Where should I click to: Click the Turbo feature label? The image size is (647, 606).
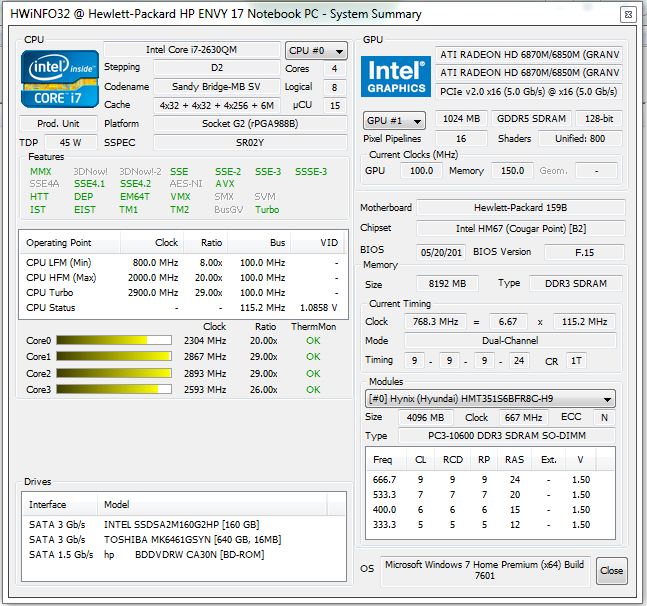tap(267, 210)
